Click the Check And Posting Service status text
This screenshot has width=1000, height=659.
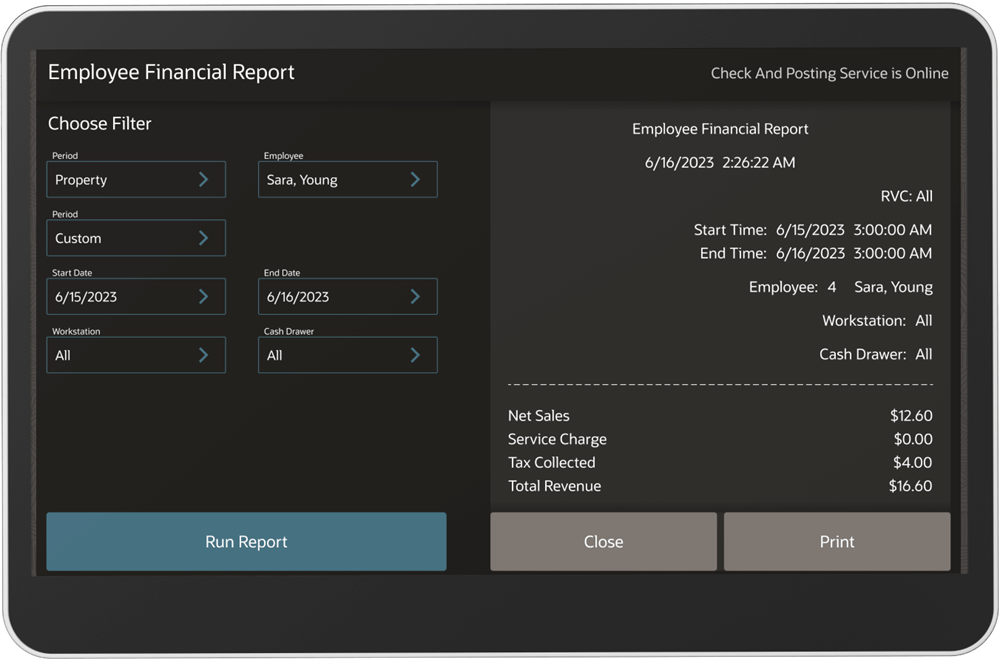[x=829, y=73]
